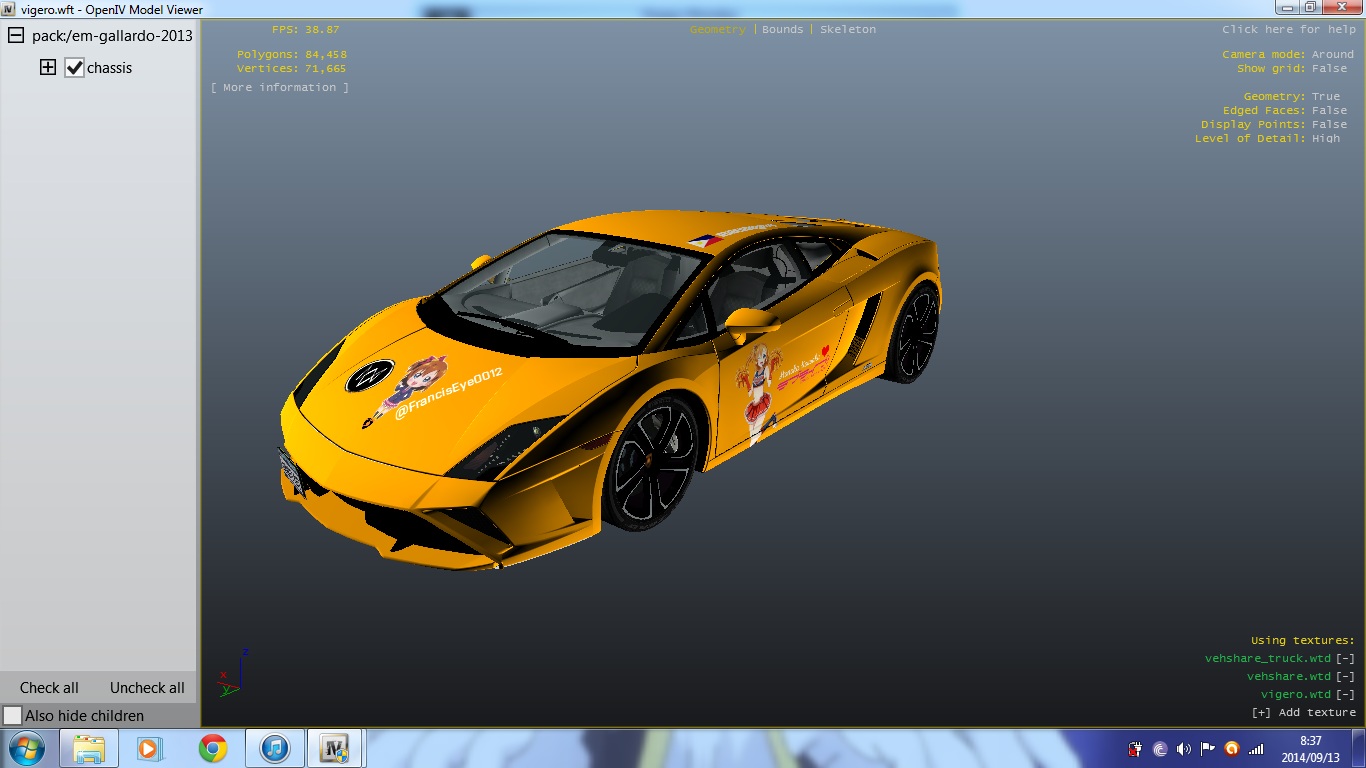This screenshot has width=1366, height=768.
Task: Remove the vigero.wtd texture with [-]
Action: [x=1345, y=695]
